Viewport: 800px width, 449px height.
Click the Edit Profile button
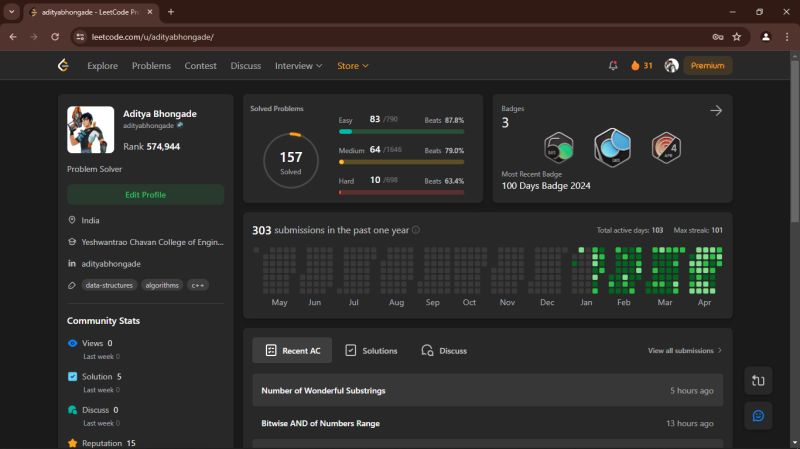[x=145, y=194]
